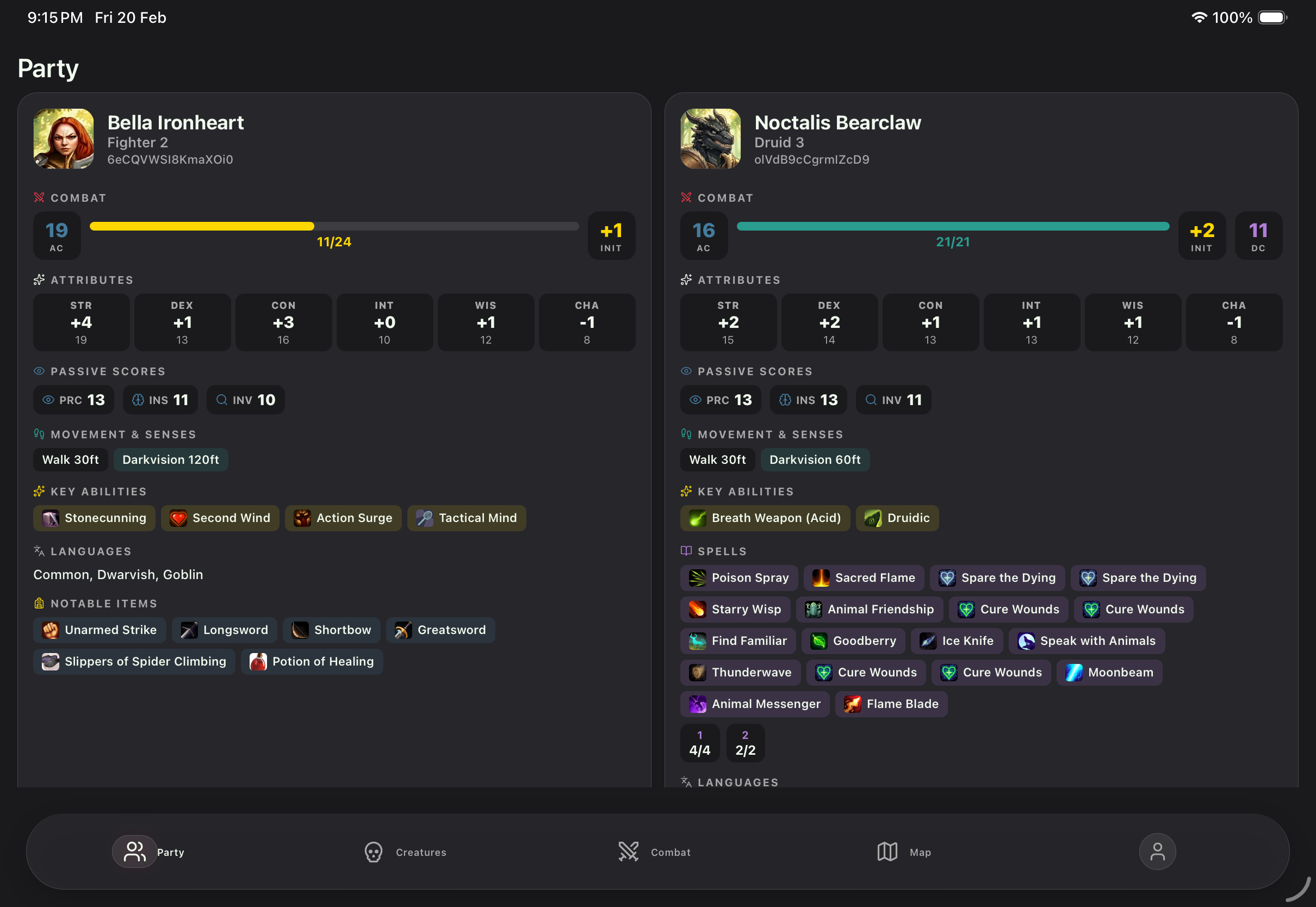The height and width of the screenshot is (907, 1316).
Task: Click the Thunderwave spell icon
Action: click(x=697, y=672)
